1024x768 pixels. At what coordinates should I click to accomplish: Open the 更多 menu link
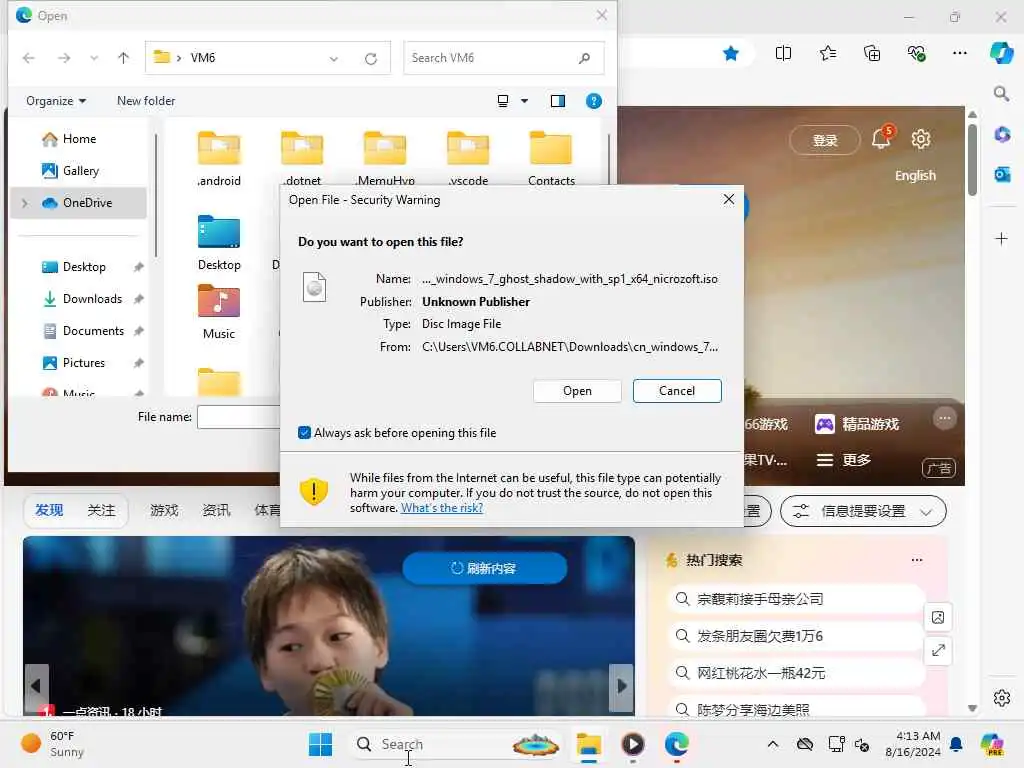(844, 460)
